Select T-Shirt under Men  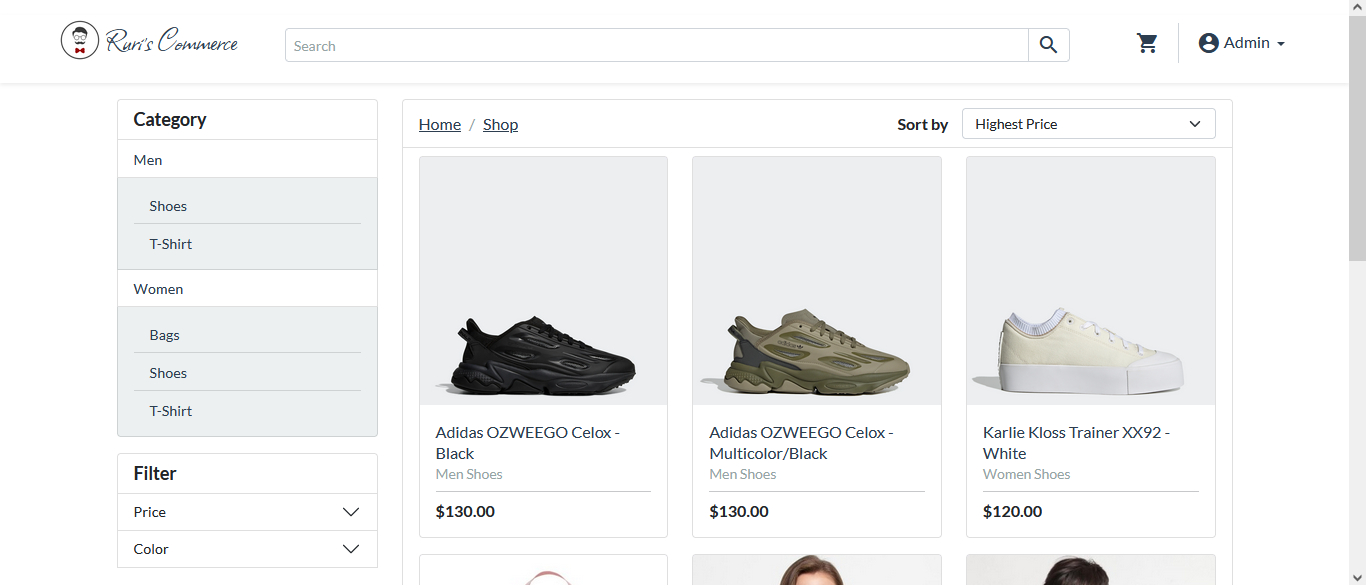170,243
